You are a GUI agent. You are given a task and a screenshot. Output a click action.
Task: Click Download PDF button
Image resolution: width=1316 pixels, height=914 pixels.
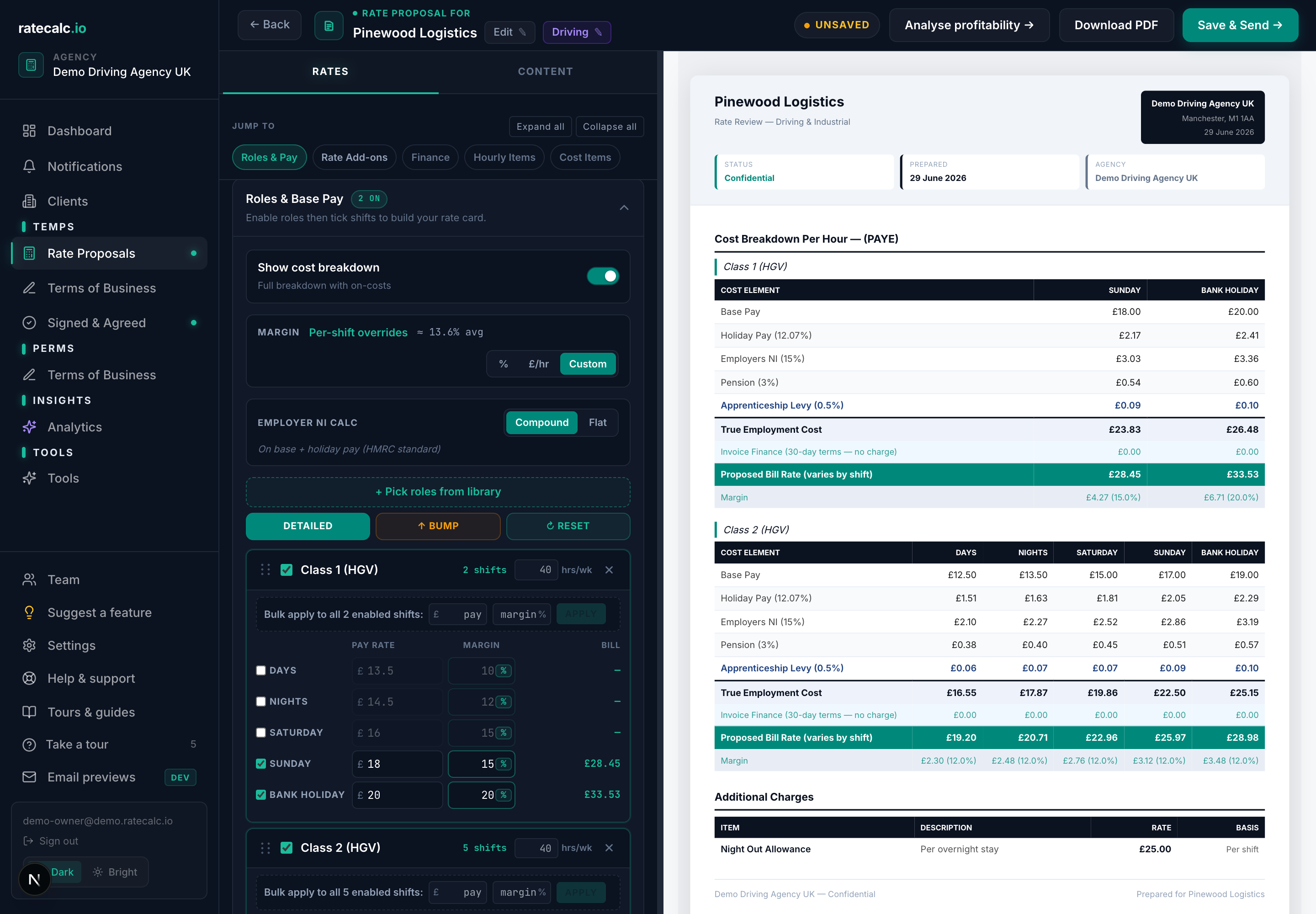[1116, 25]
